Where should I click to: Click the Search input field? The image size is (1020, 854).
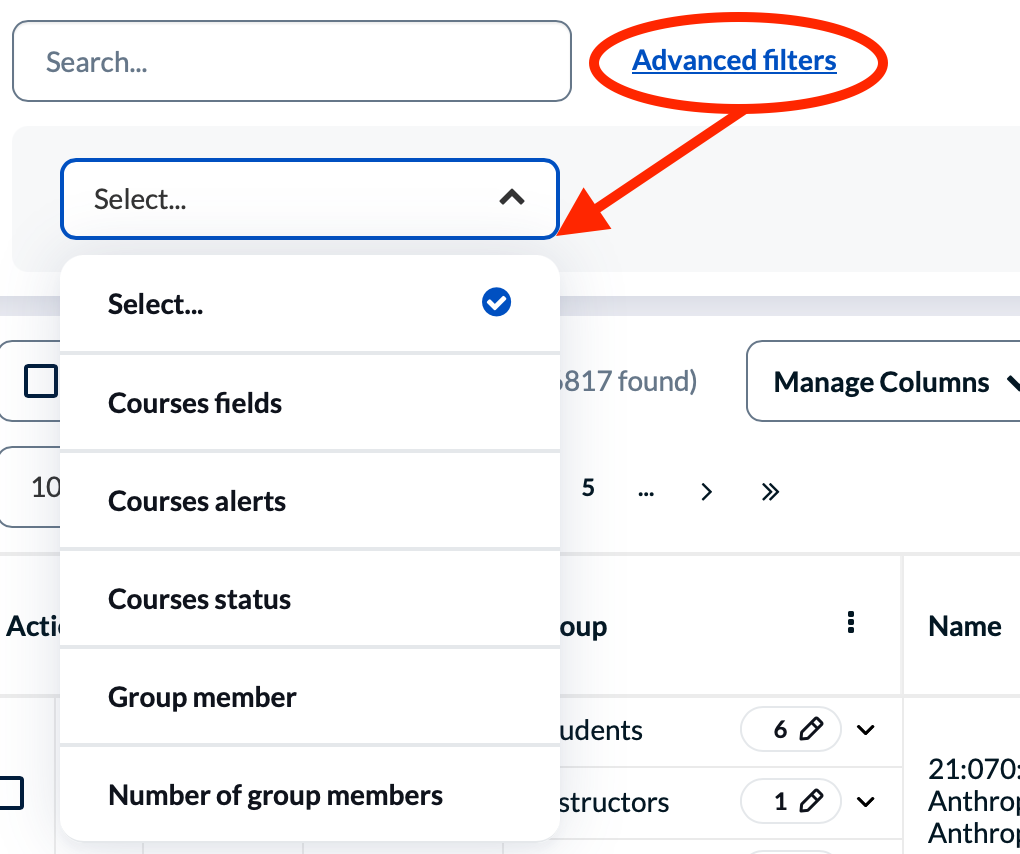[291, 61]
